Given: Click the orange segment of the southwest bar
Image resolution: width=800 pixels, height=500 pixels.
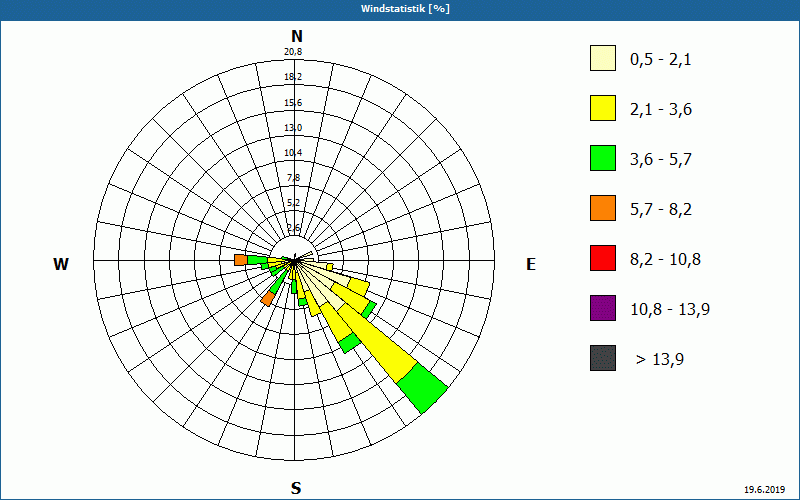Looking at the screenshot, I should pyautogui.click(x=267, y=299).
